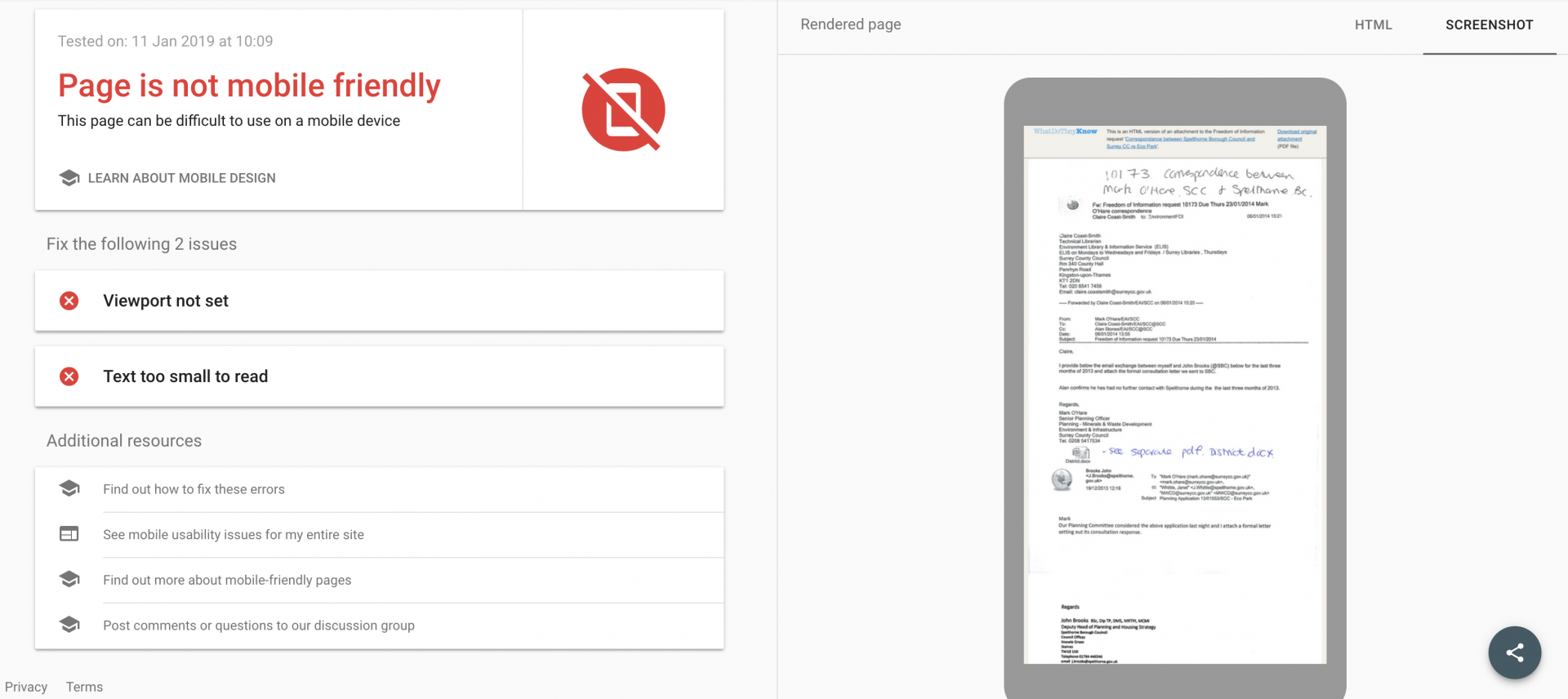
Task: Click graduation cap icon beside mobile-friendly pages resource
Action: (69, 579)
